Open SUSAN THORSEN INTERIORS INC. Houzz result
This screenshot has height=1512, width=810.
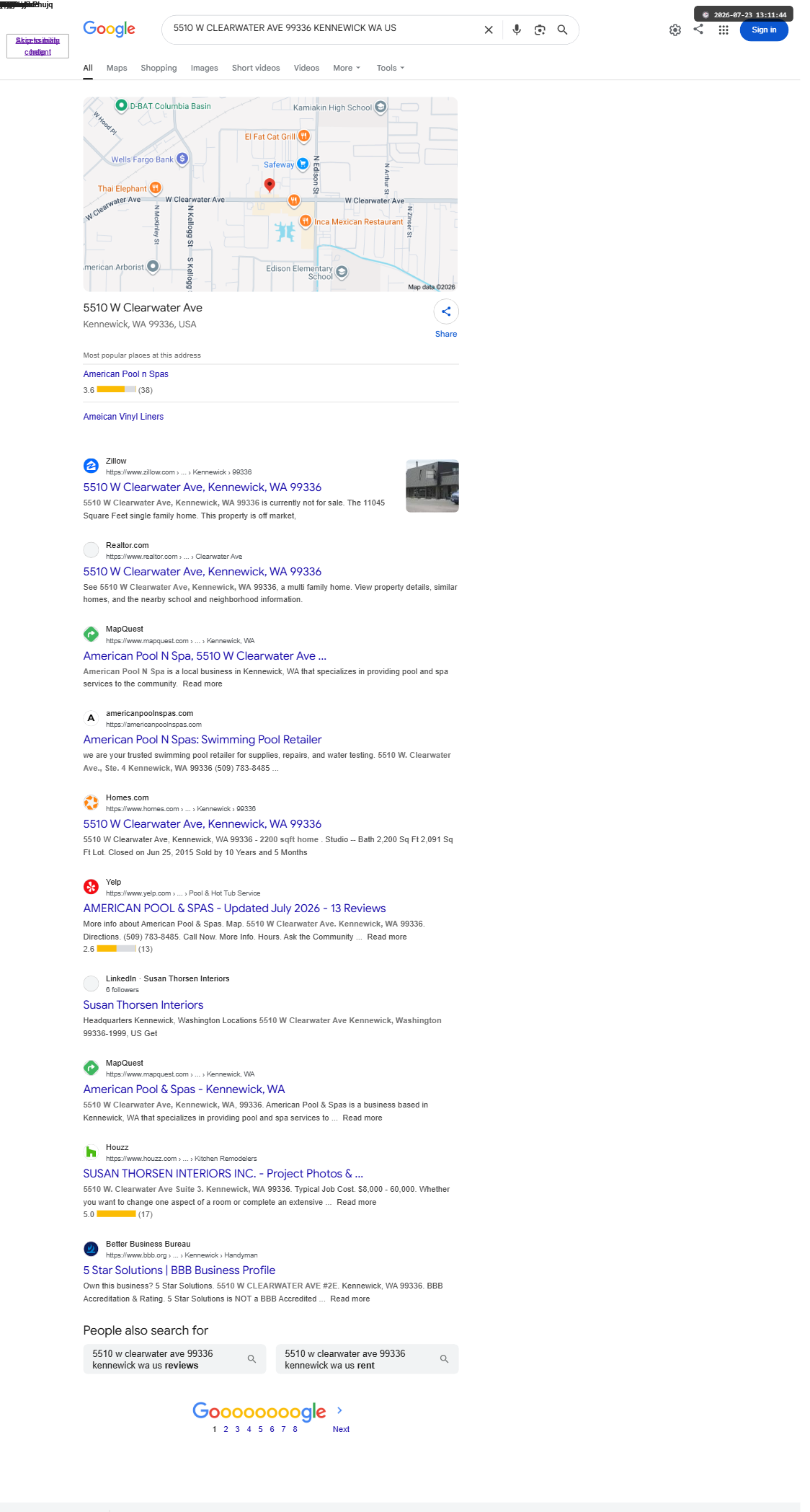coord(223,1174)
